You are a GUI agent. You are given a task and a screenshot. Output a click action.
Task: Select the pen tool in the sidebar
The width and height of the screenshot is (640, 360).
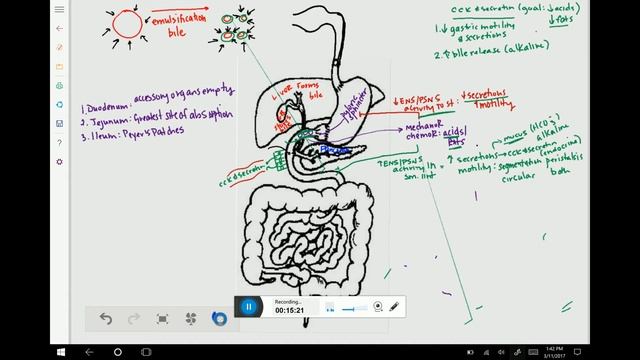click(60, 47)
